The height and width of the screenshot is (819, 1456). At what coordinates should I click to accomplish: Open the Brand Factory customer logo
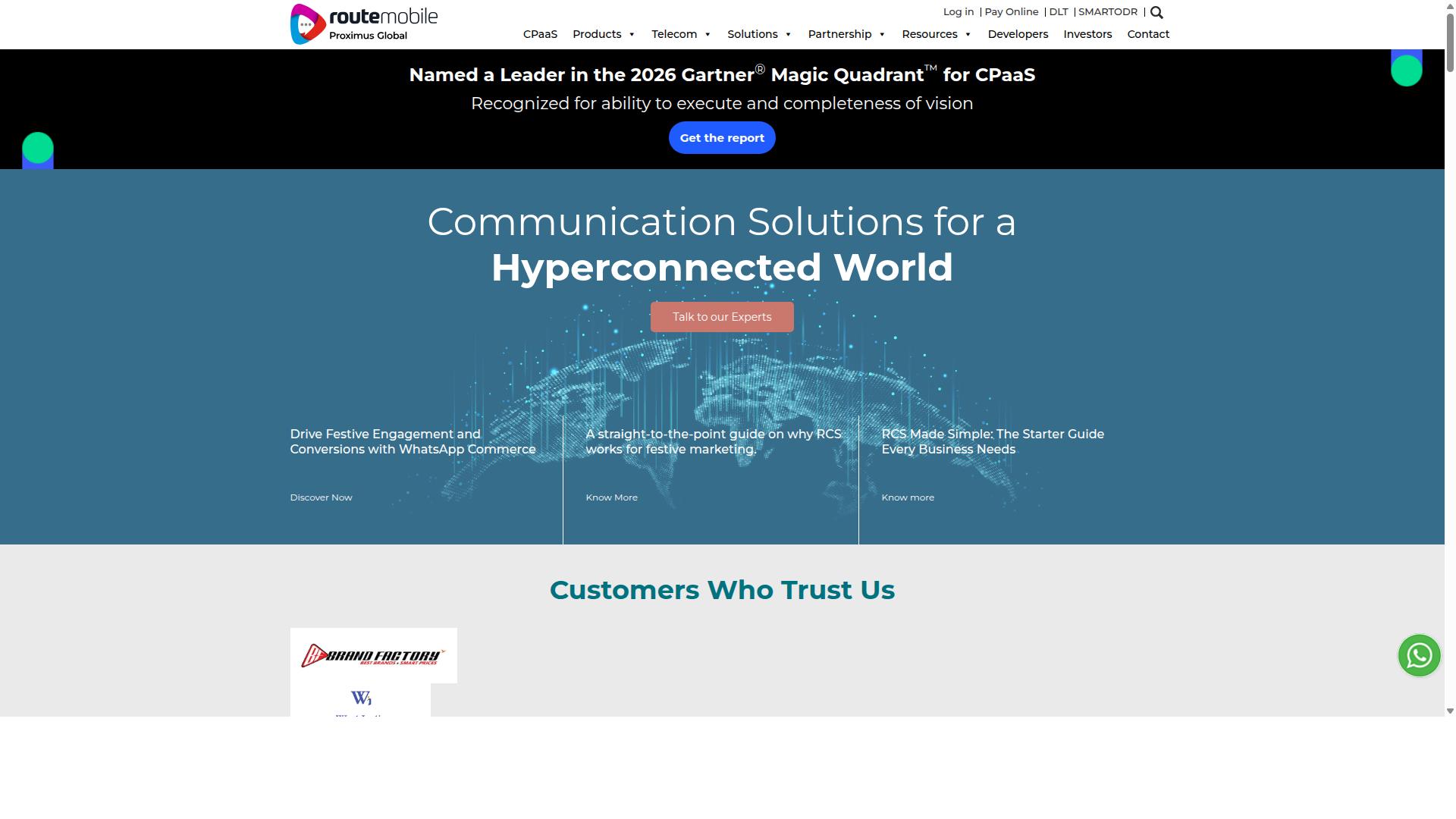pyautogui.click(x=373, y=655)
